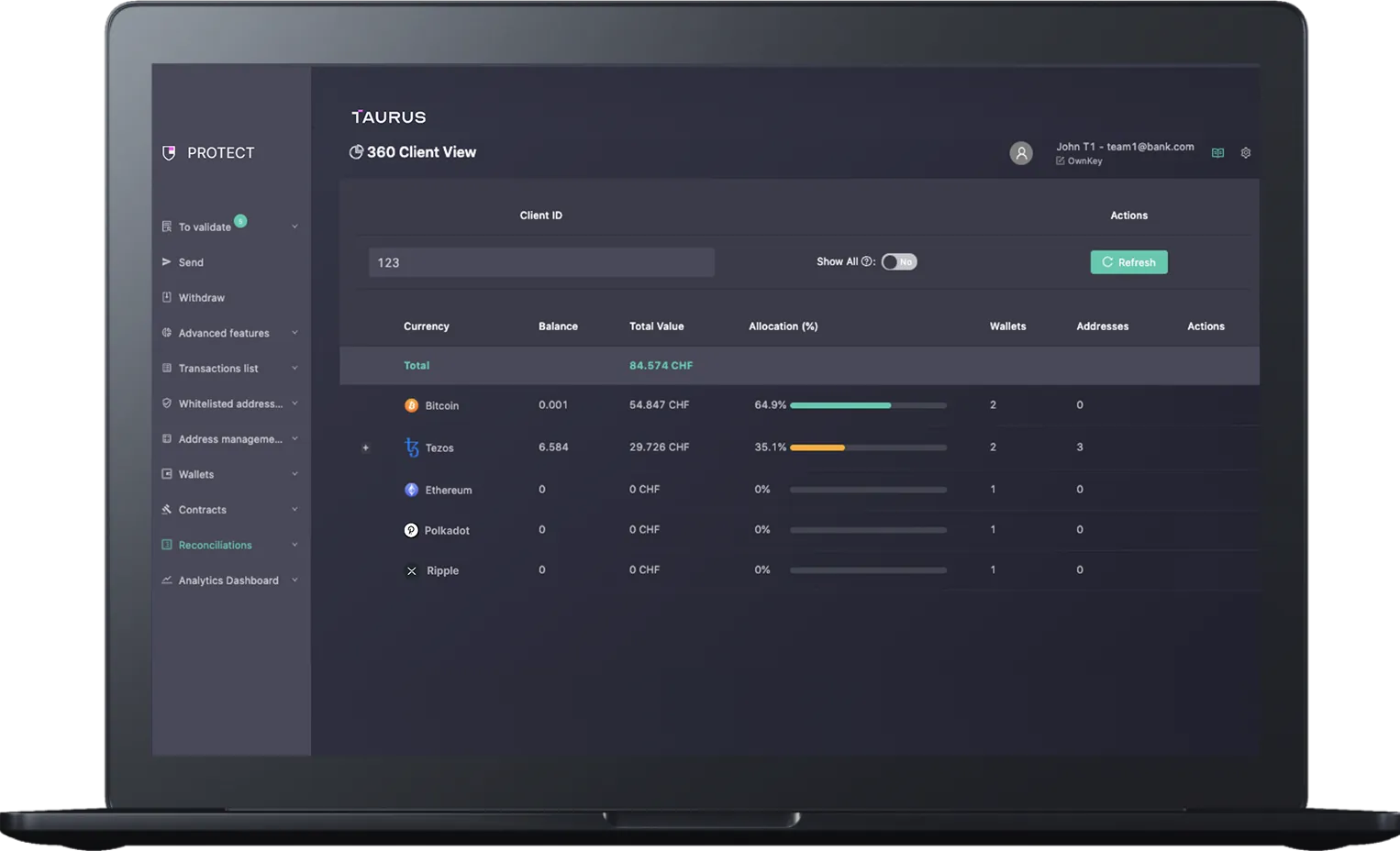This screenshot has height=851, width=1400.
Task: Click the Ripple currency icon
Action: [411, 570]
